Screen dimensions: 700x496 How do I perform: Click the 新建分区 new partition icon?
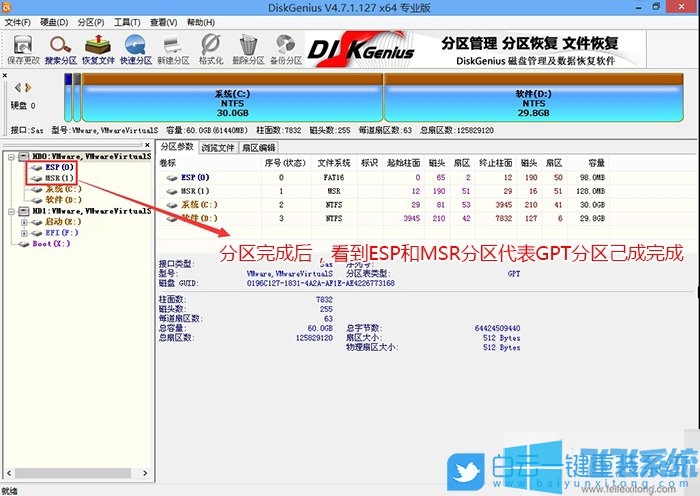(x=173, y=50)
